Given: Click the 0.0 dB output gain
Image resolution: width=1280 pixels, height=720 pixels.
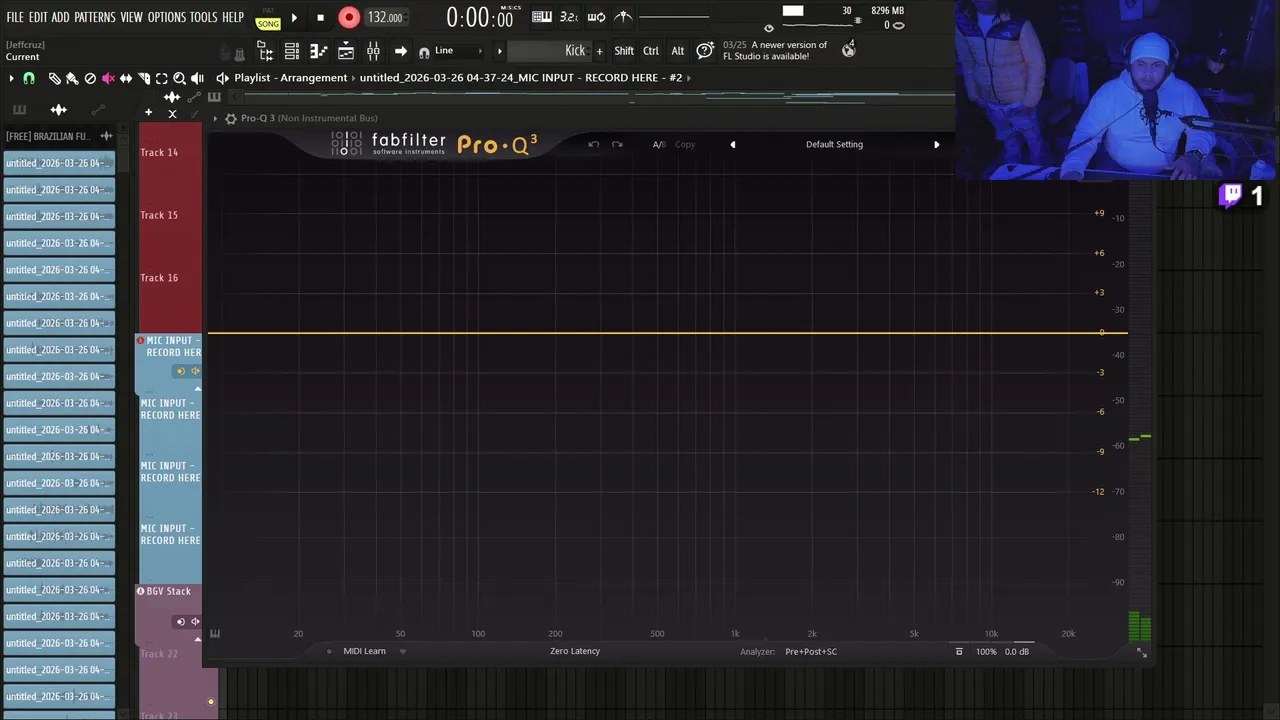Looking at the screenshot, I should (x=1017, y=651).
